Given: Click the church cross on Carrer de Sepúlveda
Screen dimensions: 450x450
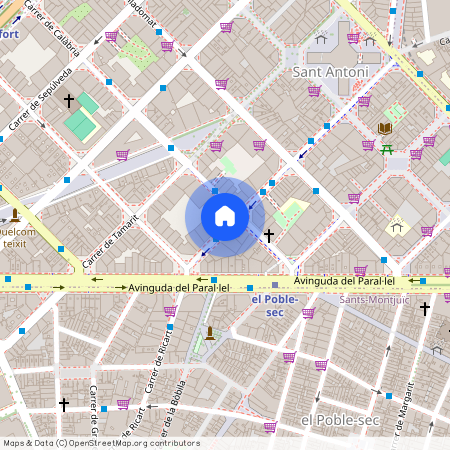Looking at the screenshot, I should pyautogui.click(x=69, y=101).
